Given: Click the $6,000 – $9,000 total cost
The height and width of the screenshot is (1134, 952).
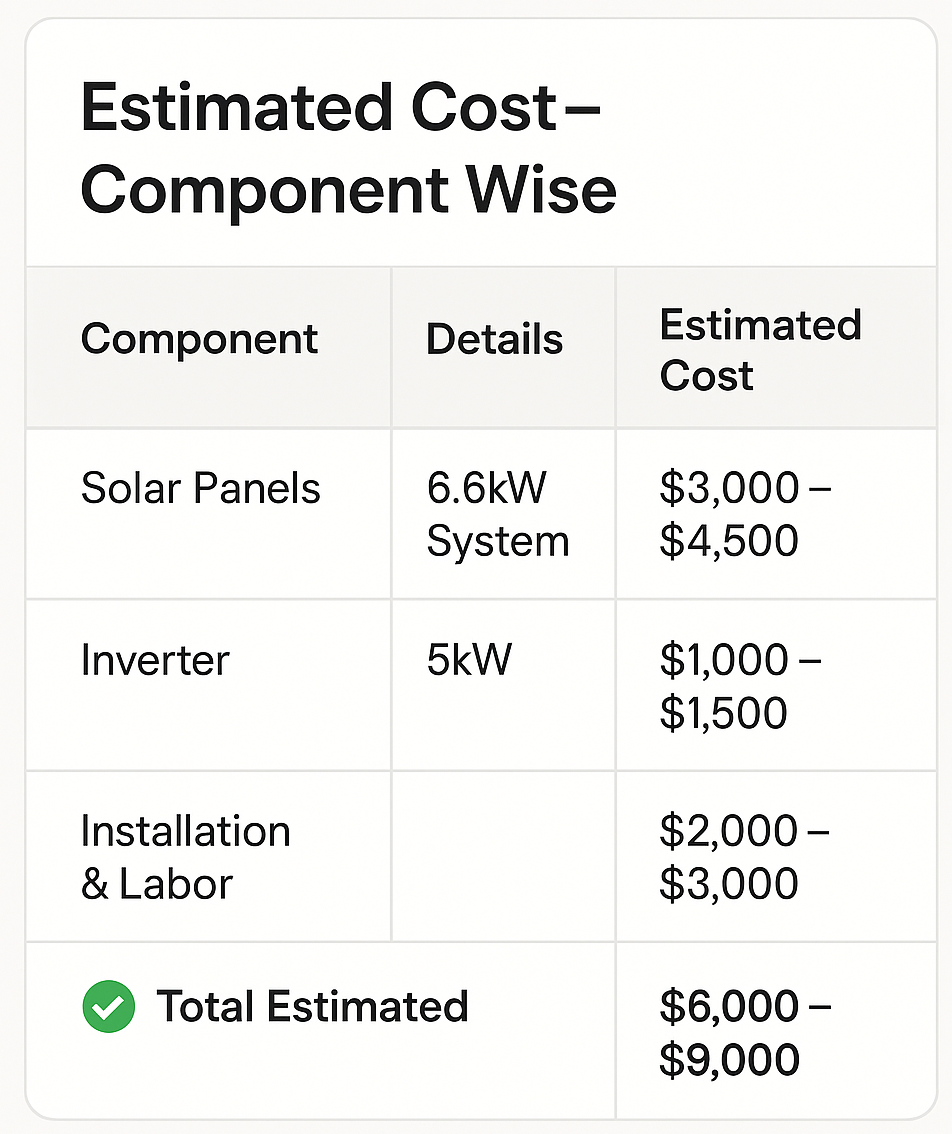Looking at the screenshot, I should coord(744,1033).
